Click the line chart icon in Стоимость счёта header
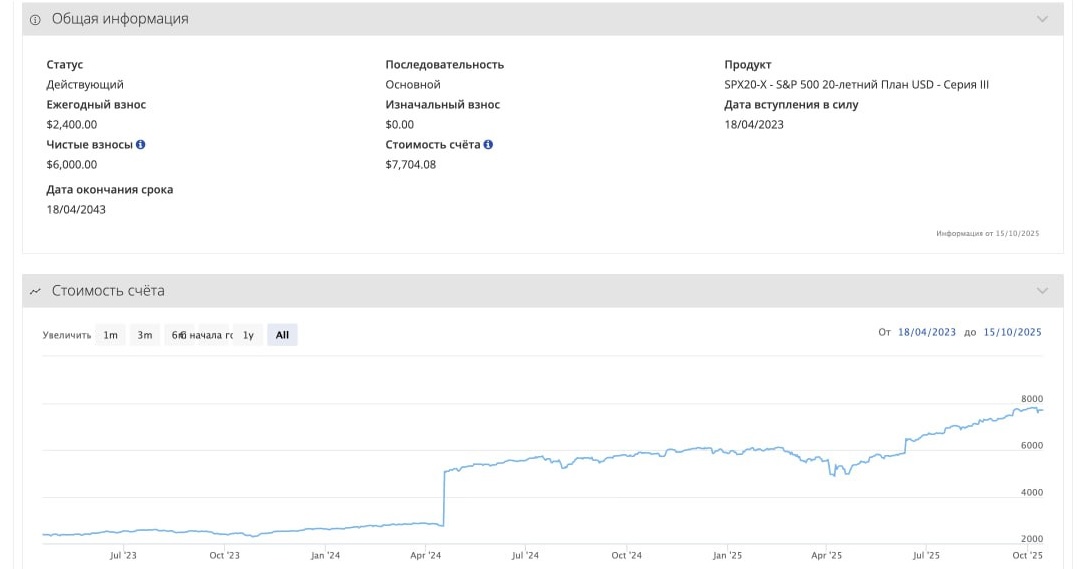Screen dimensions: 1085x569 [x=36, y=291]
